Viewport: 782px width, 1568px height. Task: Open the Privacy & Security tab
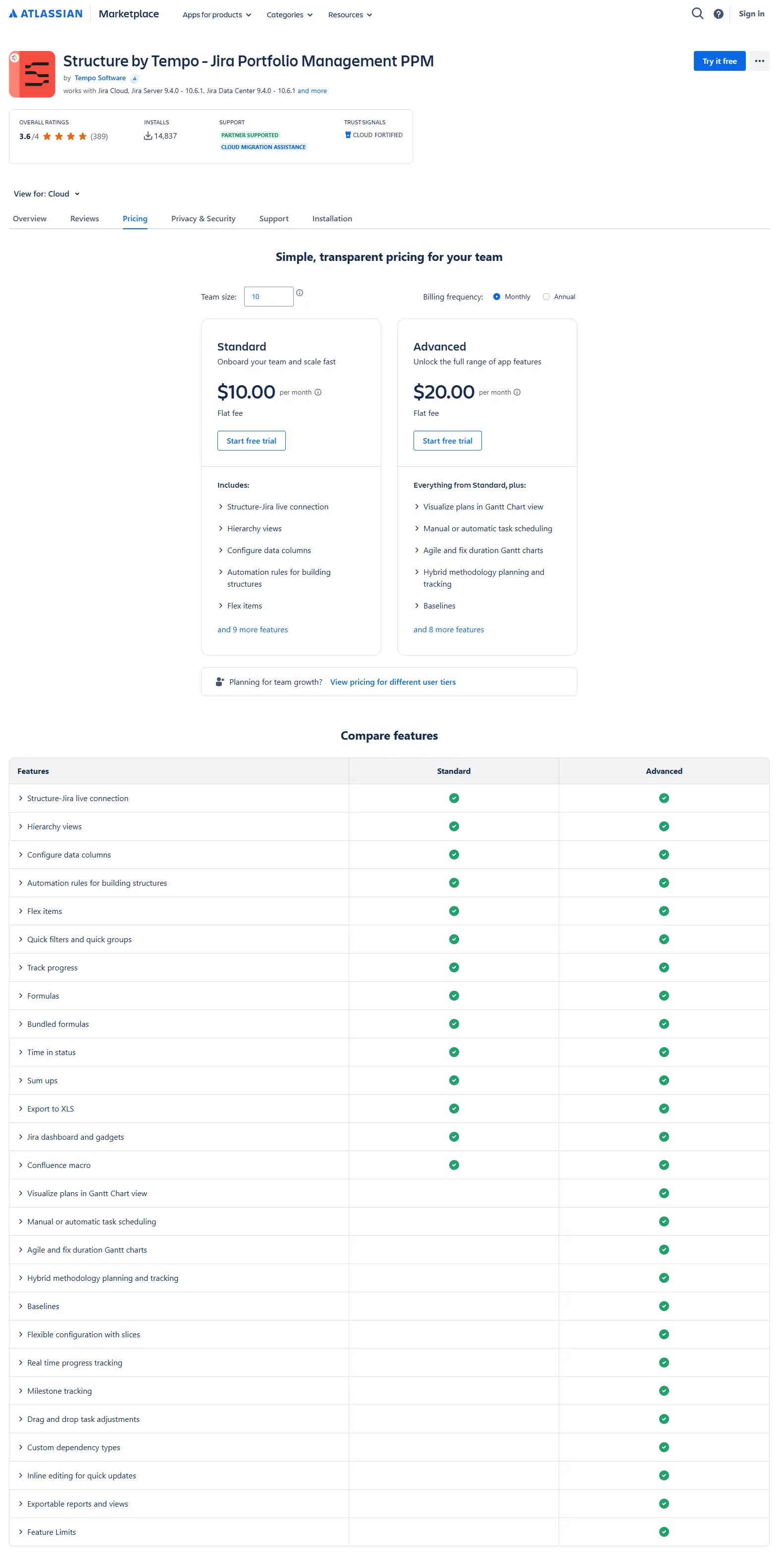(203, 218)
